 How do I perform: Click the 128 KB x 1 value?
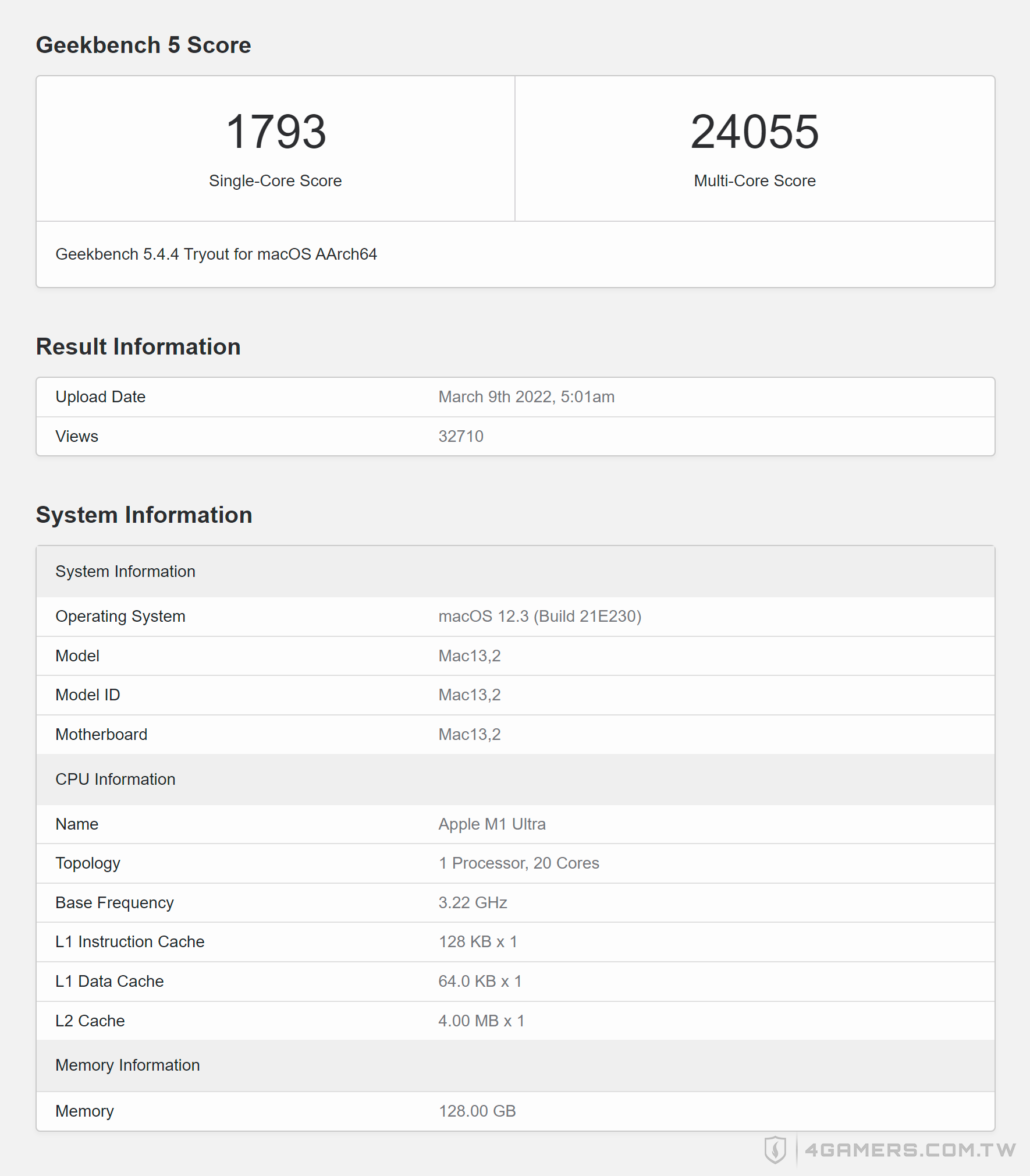pos(478,942)
